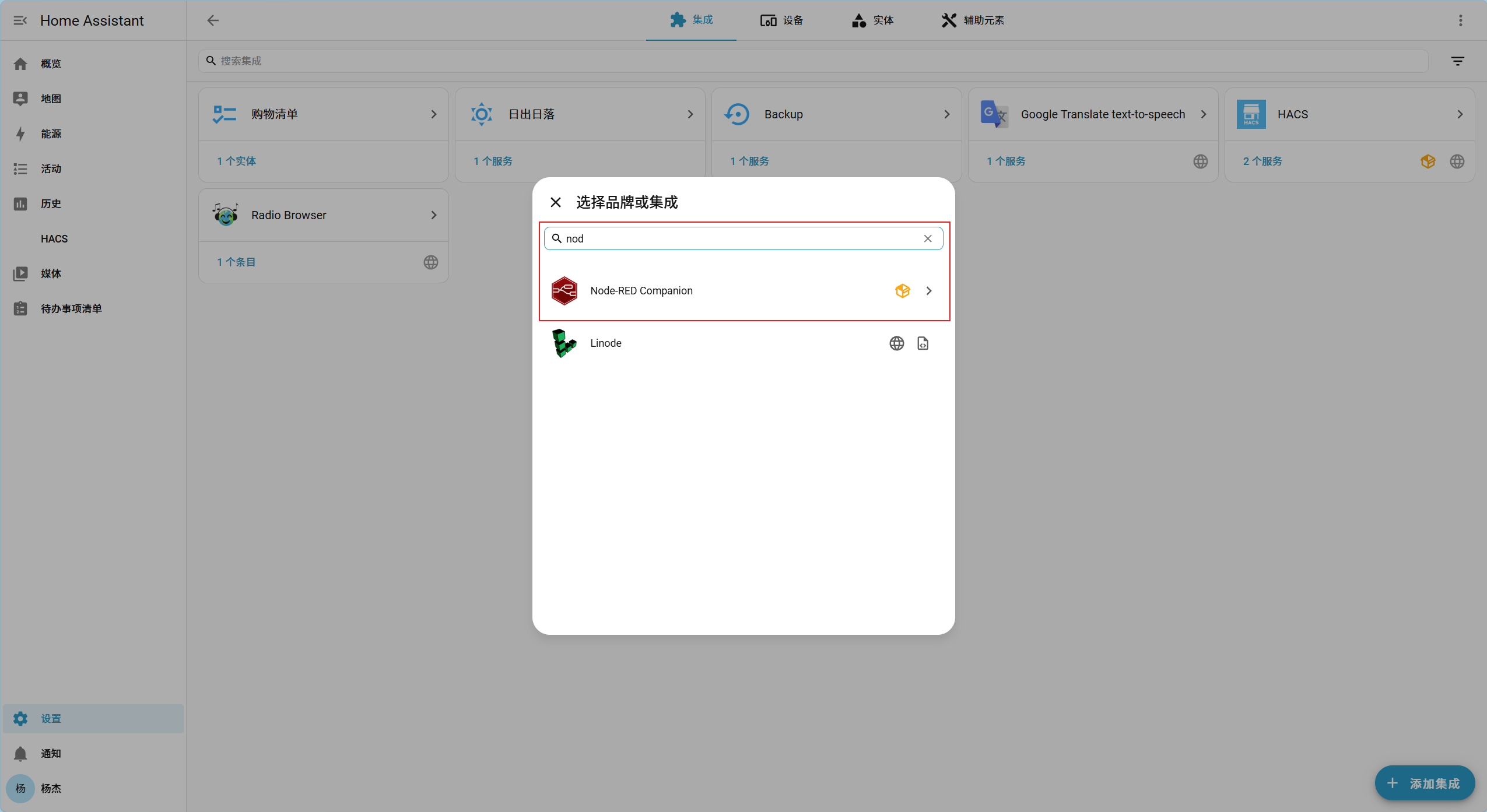Switch to the 辅助元素 tab
This screenshot has width=1487, height=812.
[x=972, y=20]
